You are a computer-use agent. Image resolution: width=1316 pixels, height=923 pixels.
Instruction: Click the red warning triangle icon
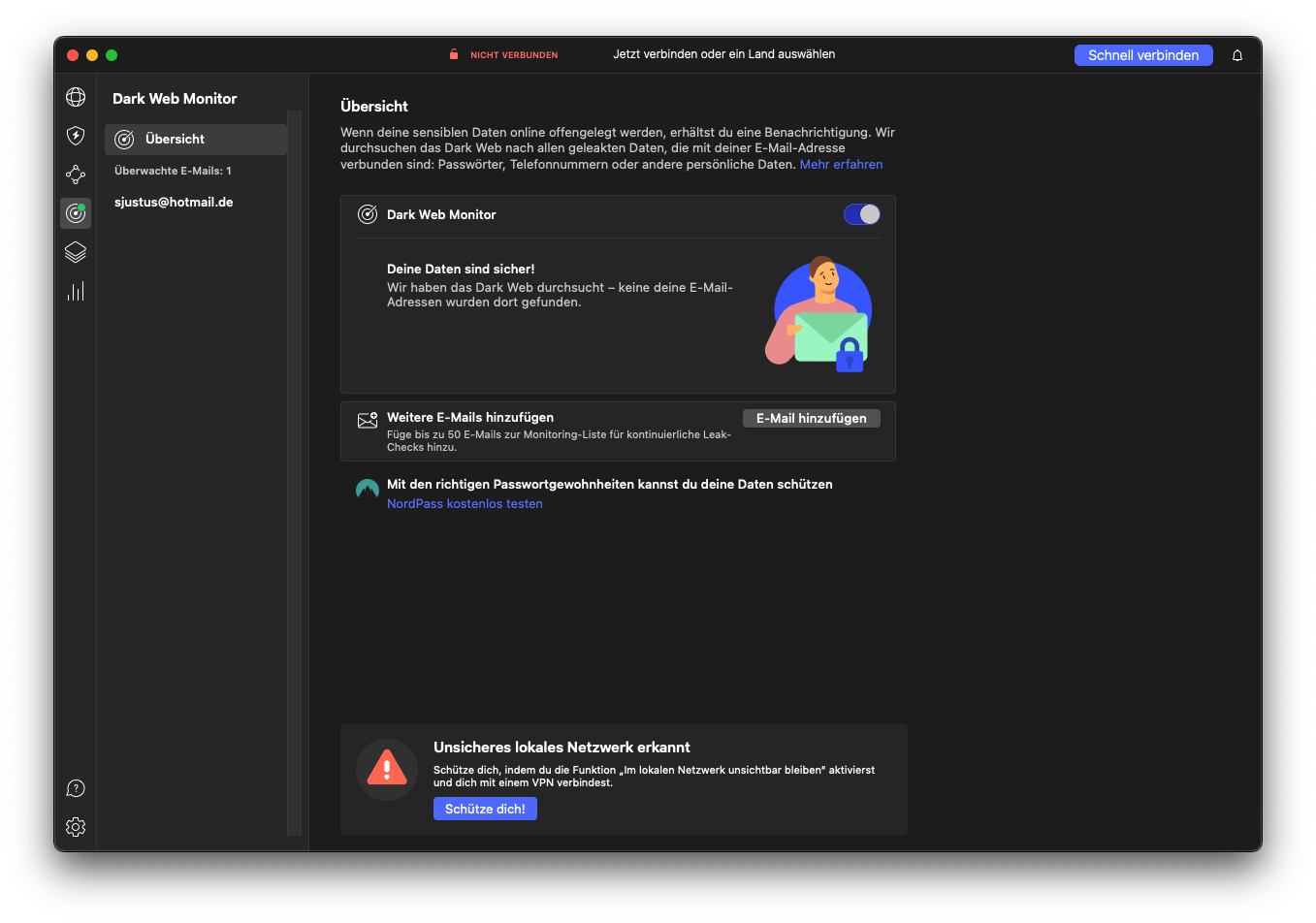pyautogui.click(x=387, y=769)
